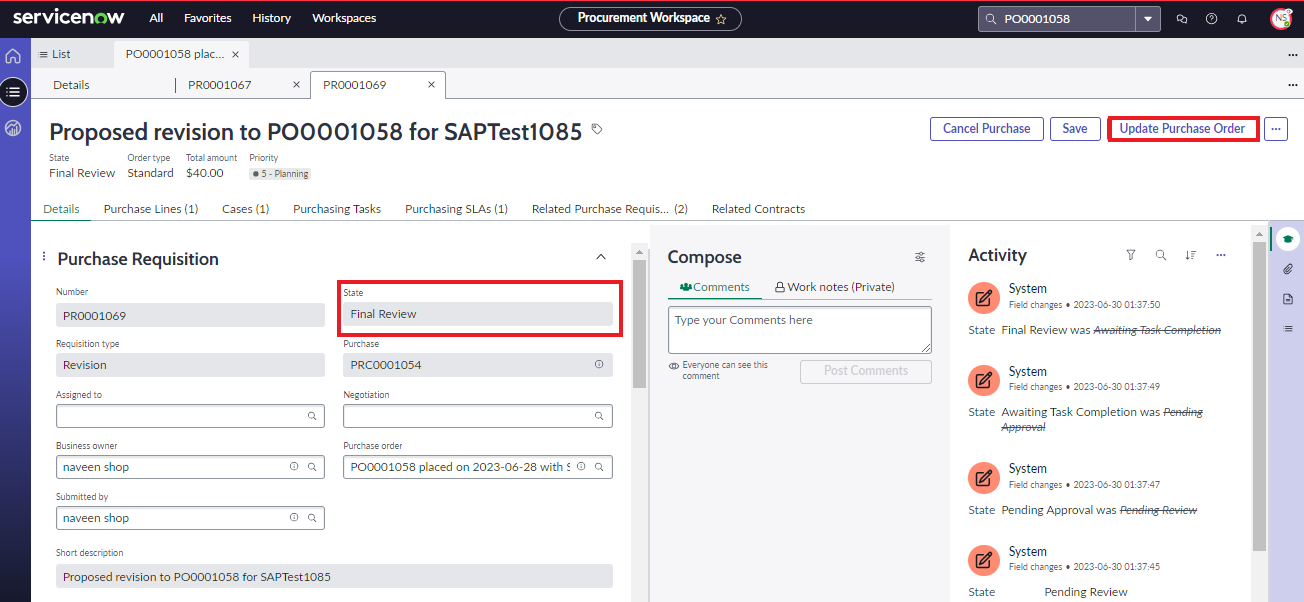
Task: Favorite the Procurement Workspace star
Action: point(721,18)
